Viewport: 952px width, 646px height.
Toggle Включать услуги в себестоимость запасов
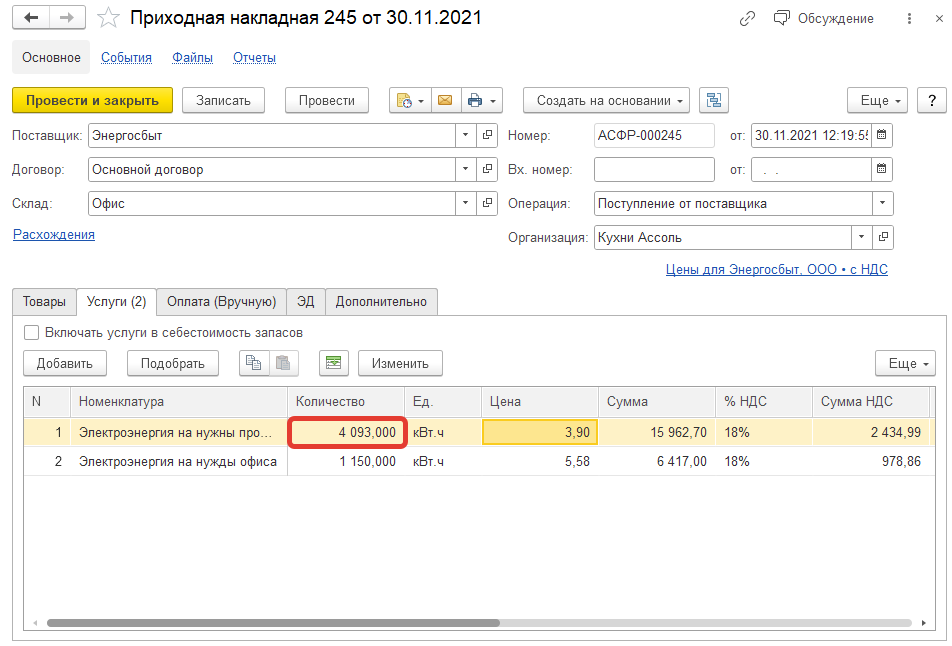[32, 333]
